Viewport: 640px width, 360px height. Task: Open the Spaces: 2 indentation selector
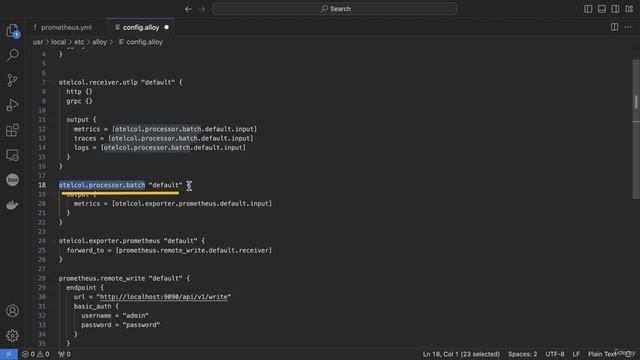tap(522, 354)
